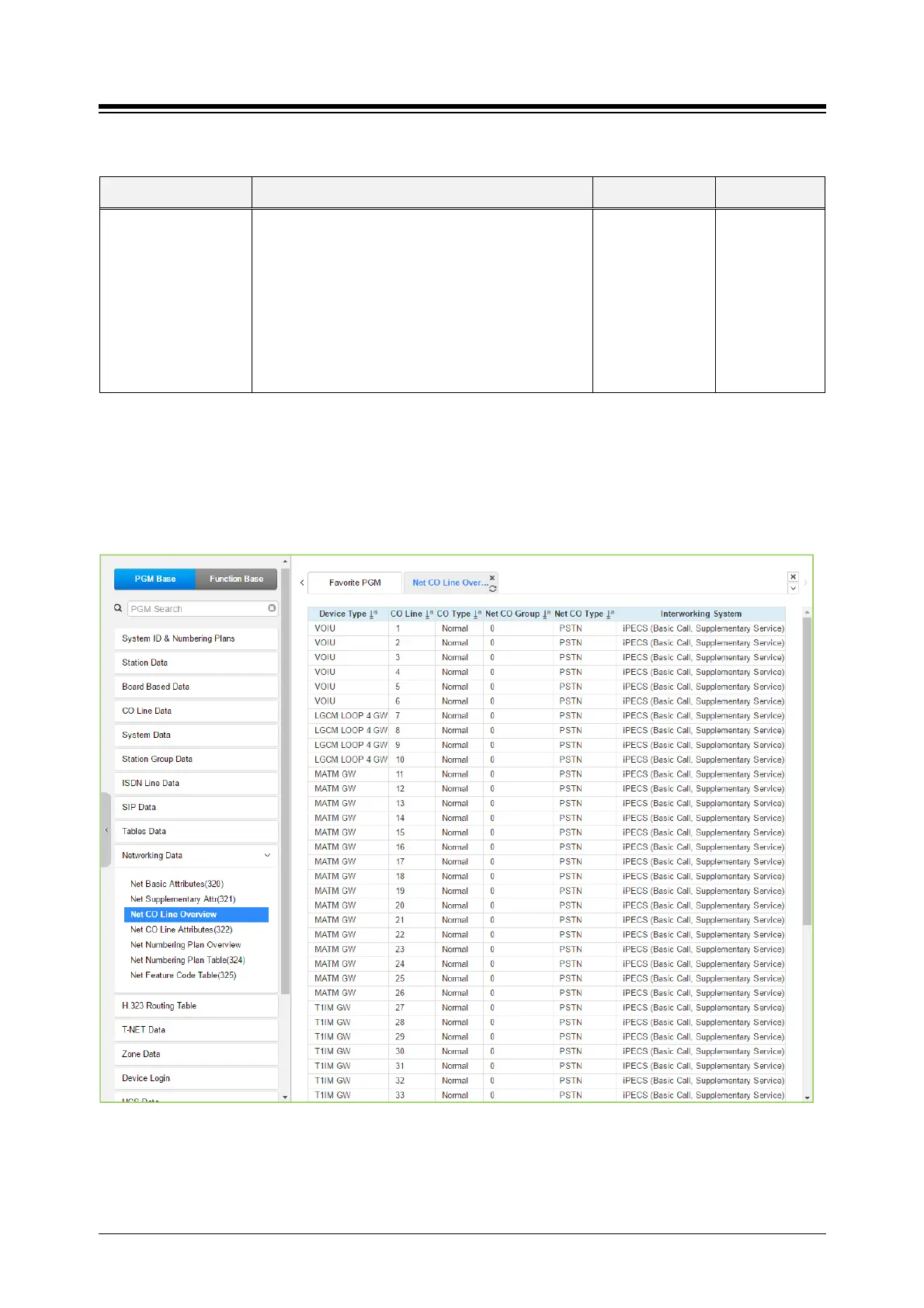Image resolution: width=924 pixels, height=1308 pixels.
Task: Open the tab list dropdown chevron
Action: (x=793, y=588)
